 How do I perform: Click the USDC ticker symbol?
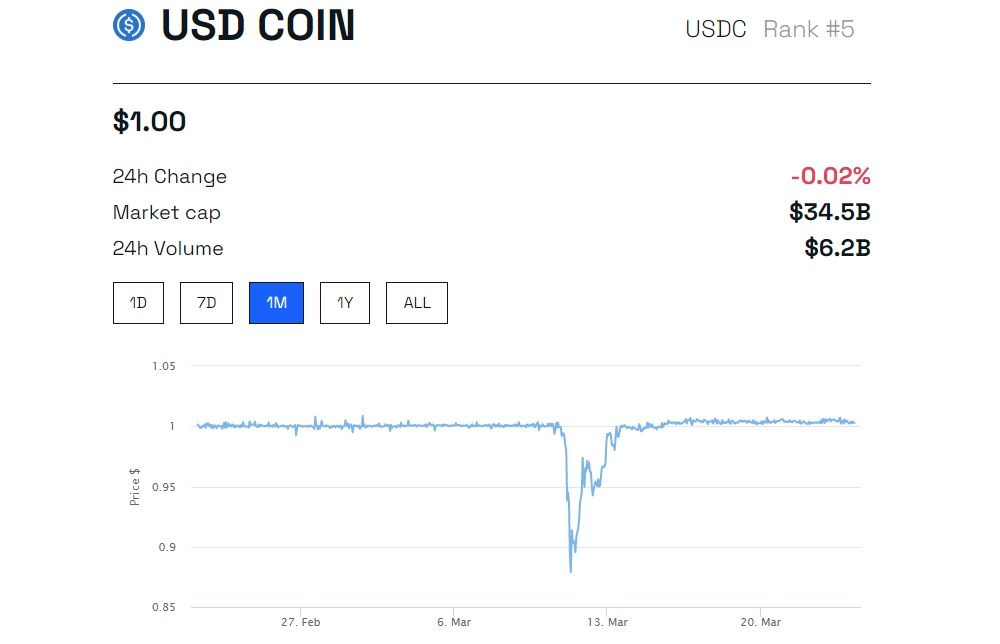coord(715,29)
